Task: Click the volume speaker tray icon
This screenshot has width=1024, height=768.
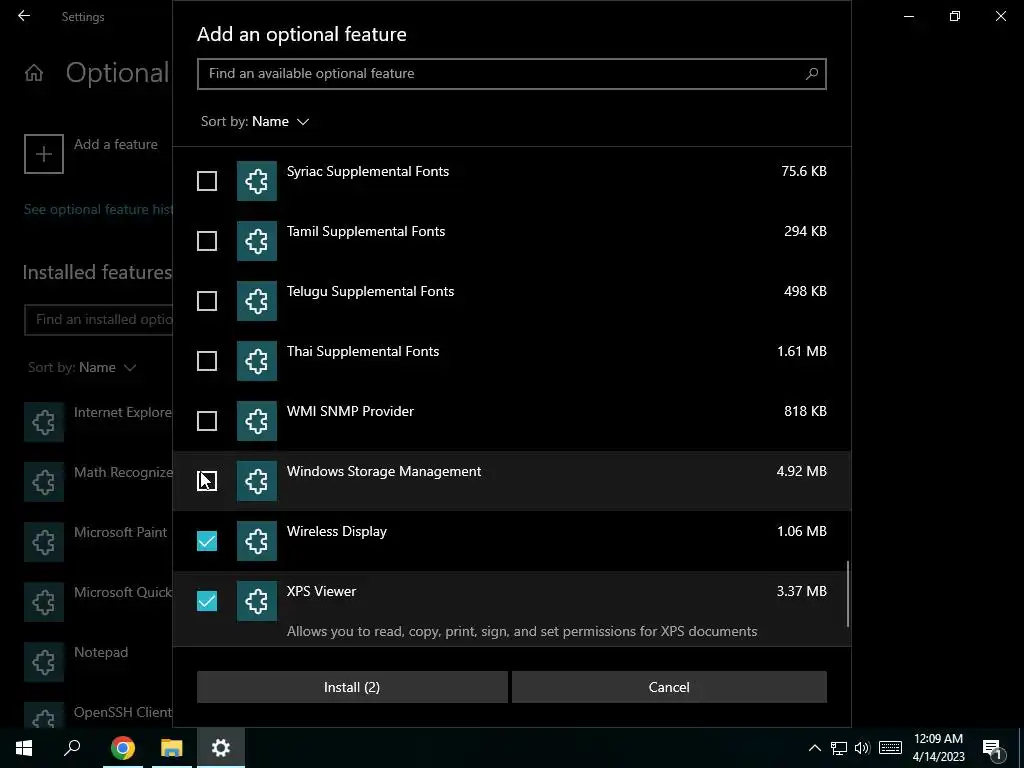Action: [862, 748]
